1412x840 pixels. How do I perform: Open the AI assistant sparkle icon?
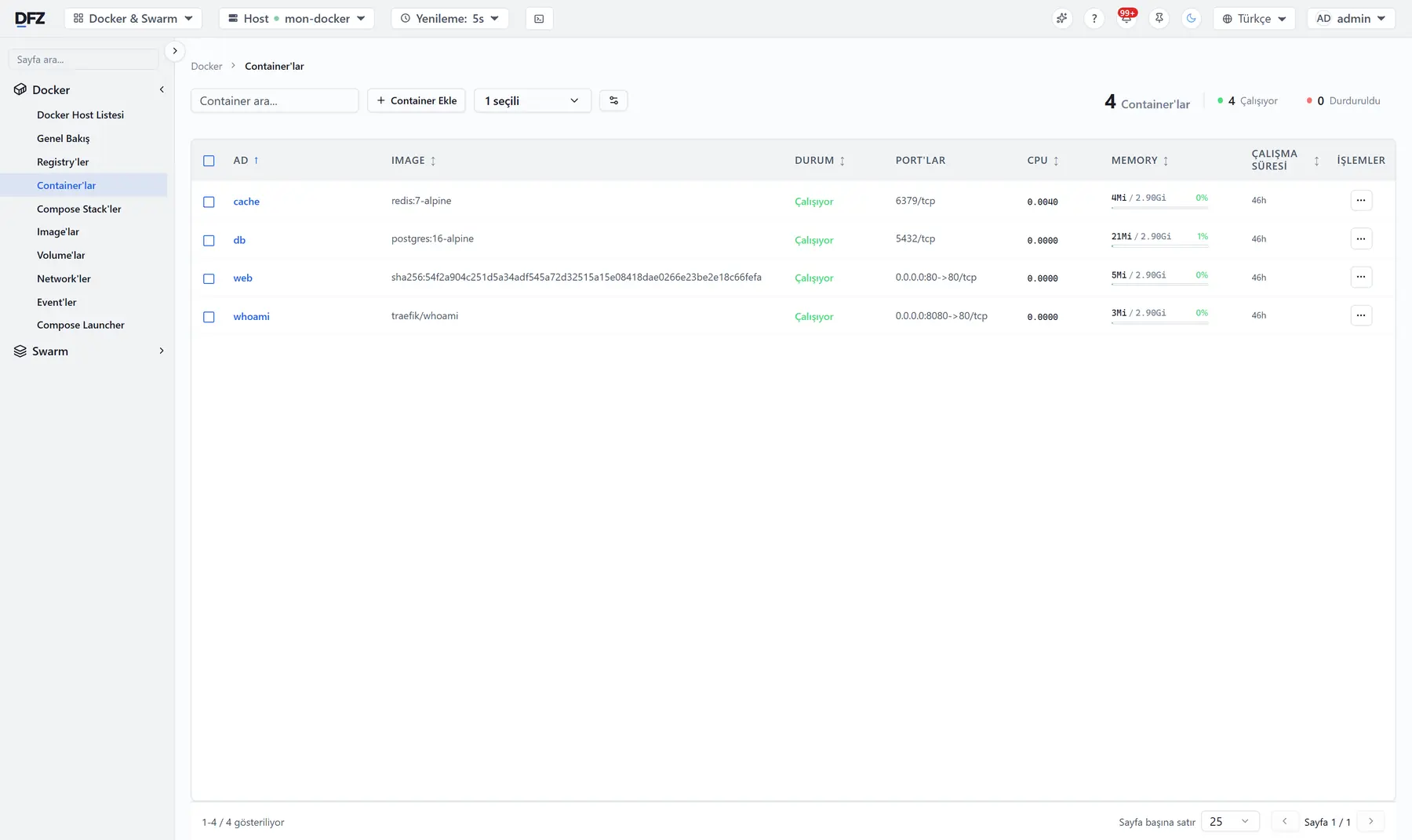(x=1061, y=18)
